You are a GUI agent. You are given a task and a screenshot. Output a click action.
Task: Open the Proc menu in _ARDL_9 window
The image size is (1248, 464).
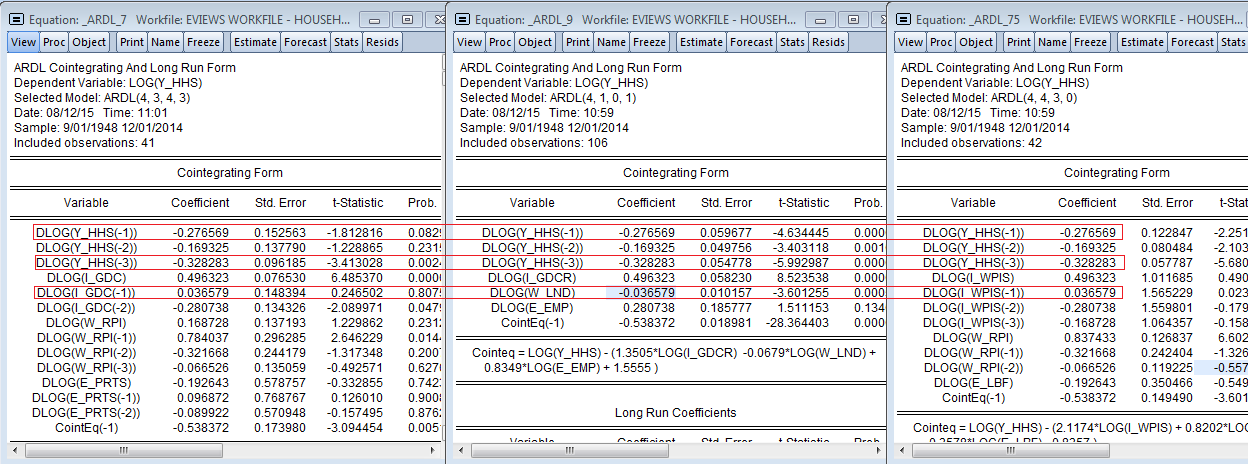501,42
